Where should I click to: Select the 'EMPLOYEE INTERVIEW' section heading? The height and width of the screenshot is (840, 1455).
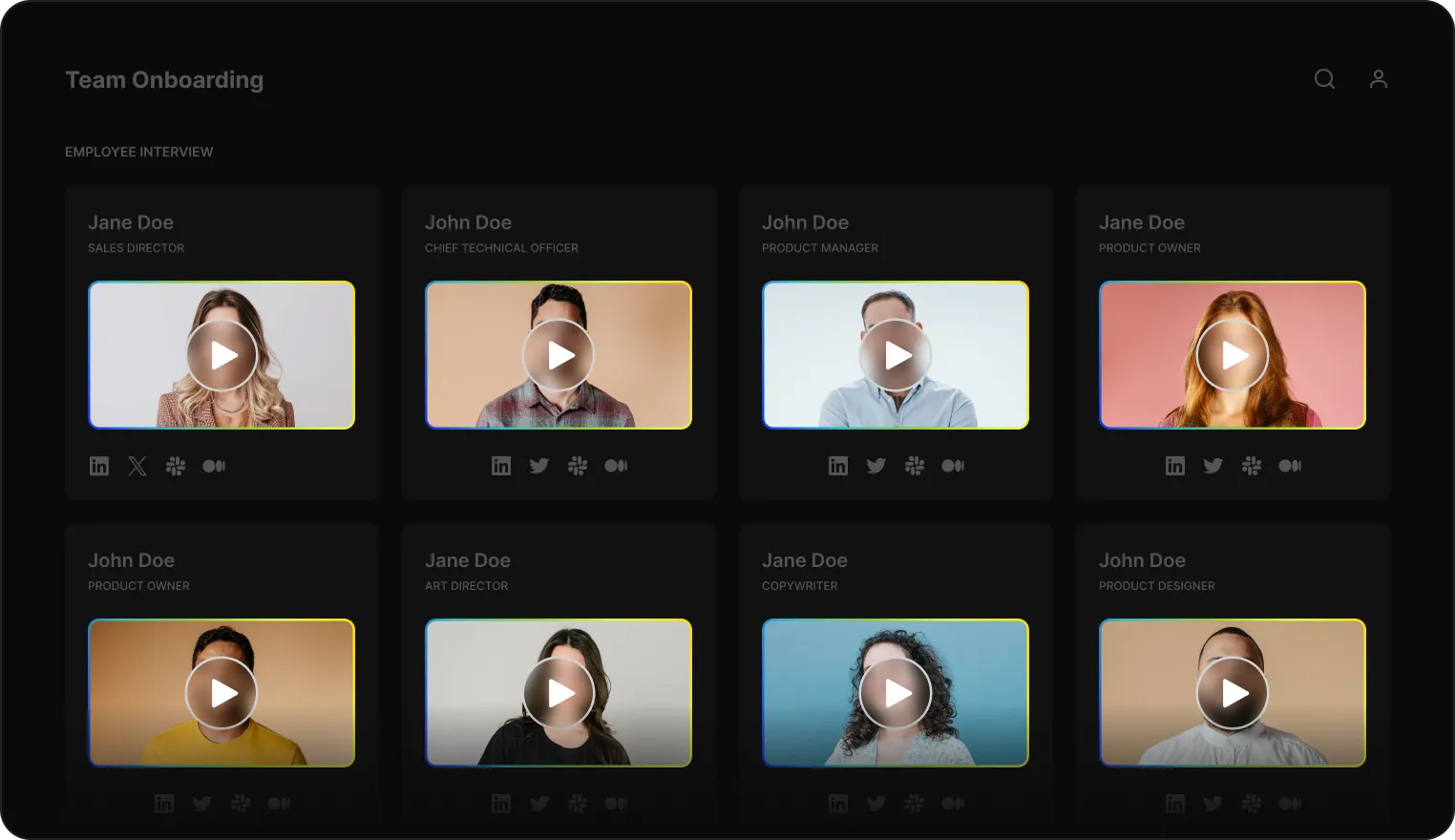pos(139,152)
